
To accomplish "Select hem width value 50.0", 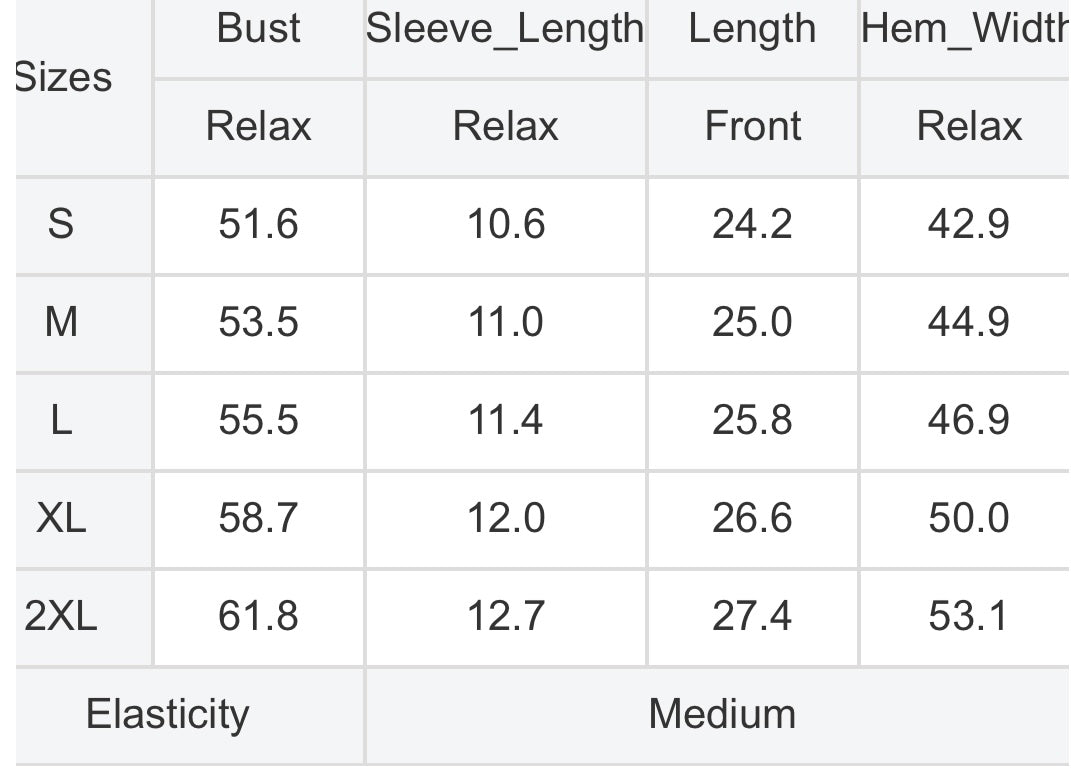I will click(964, 518).
